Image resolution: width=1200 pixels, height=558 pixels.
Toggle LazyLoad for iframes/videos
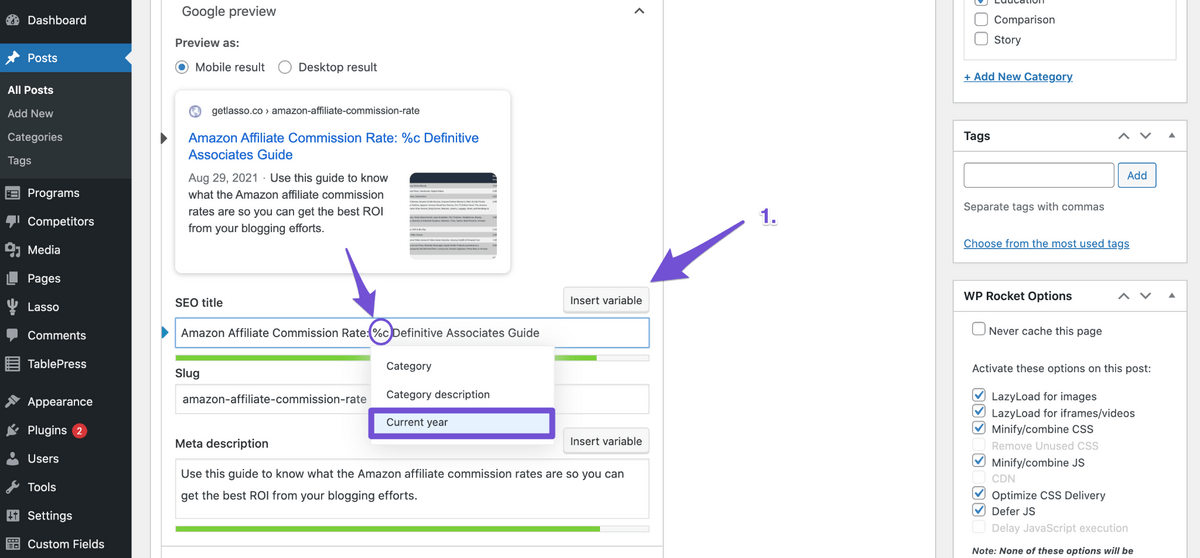(x=979, y=412)
